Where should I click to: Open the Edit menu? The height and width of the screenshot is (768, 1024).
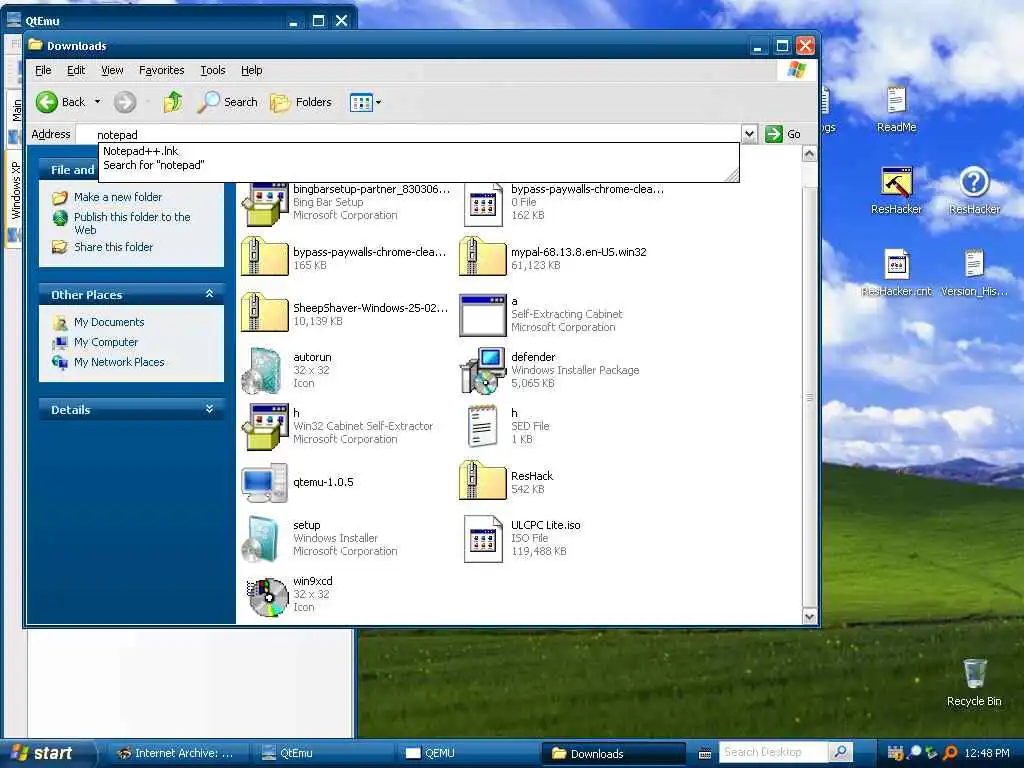[76, 70]
